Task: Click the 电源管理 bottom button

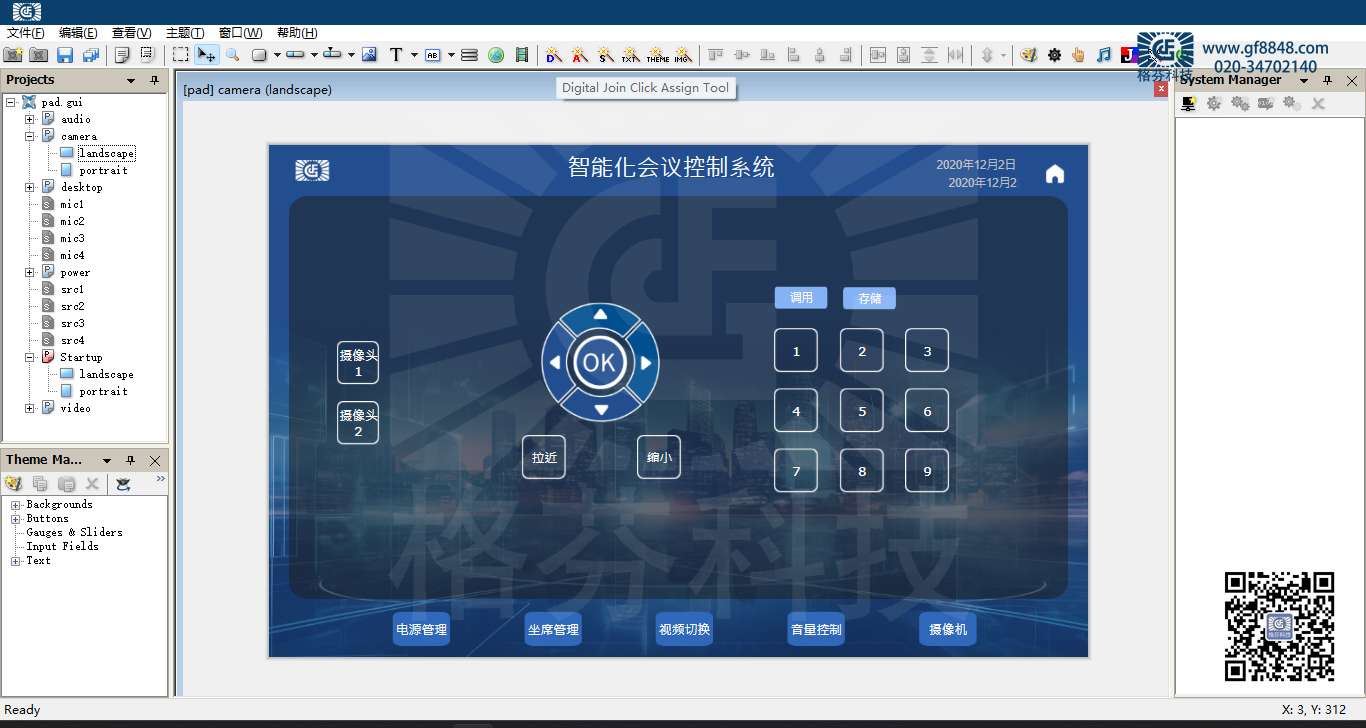Action: (421, 629)
